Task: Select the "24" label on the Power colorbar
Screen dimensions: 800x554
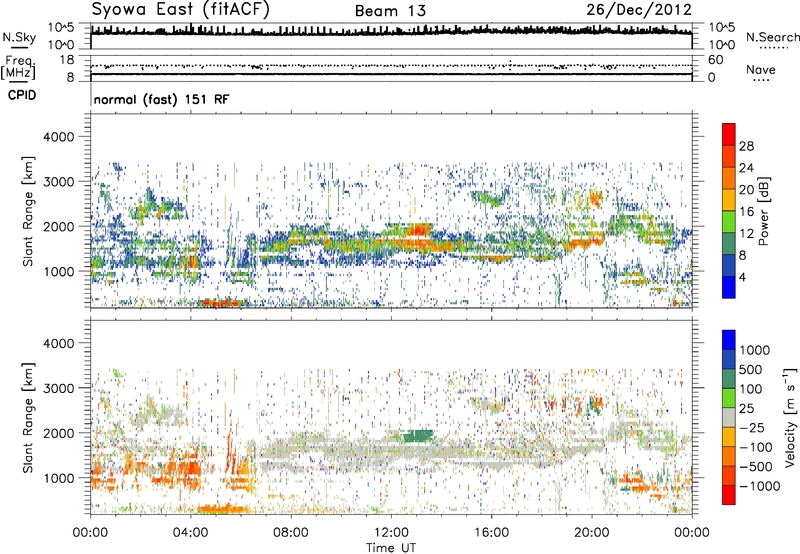Action: pyautogui.click(x=746, y=168)
